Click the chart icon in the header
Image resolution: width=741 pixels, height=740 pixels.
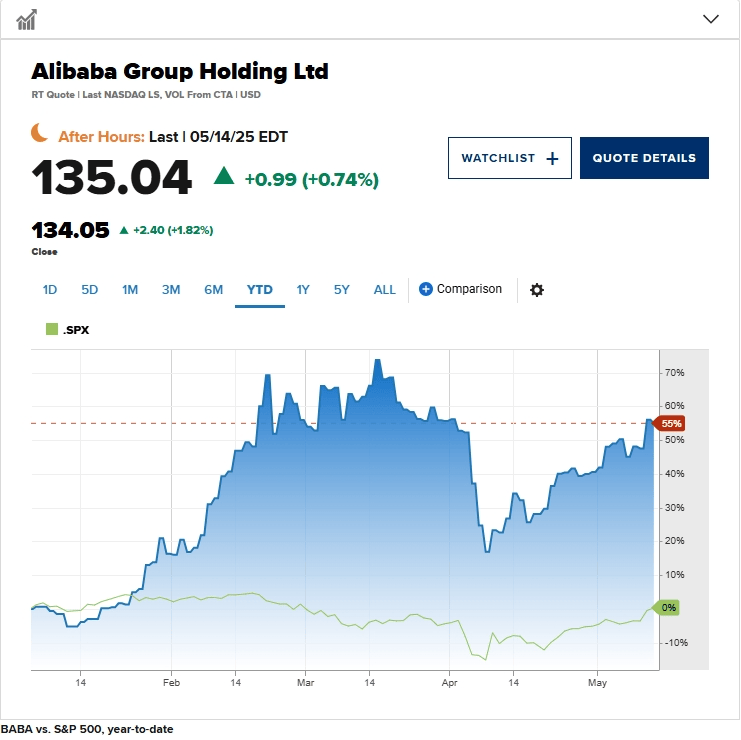[x=26, y=20]
